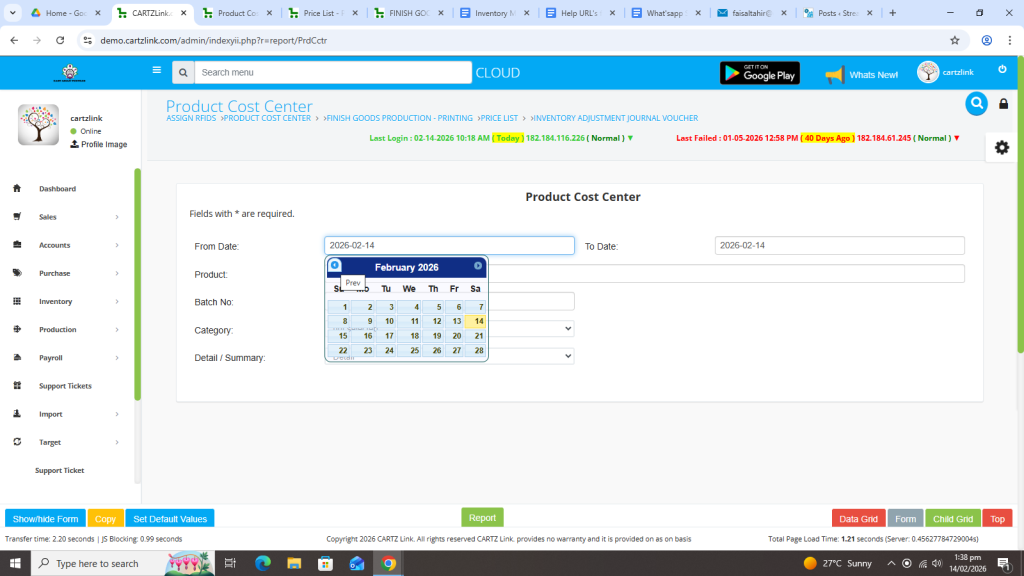The image size is (1024, 576).
Task: Open the Detail / Summary dropdown
Action: pyautogui.click(x=530, y=356)
